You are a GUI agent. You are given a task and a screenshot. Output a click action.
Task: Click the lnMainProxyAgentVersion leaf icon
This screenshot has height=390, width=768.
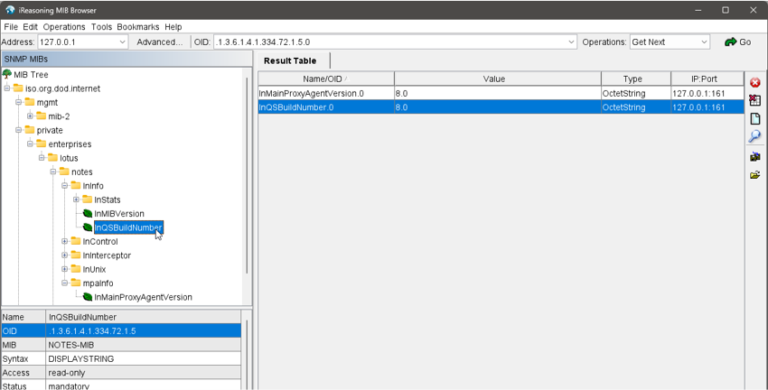[x=88, y=297]
